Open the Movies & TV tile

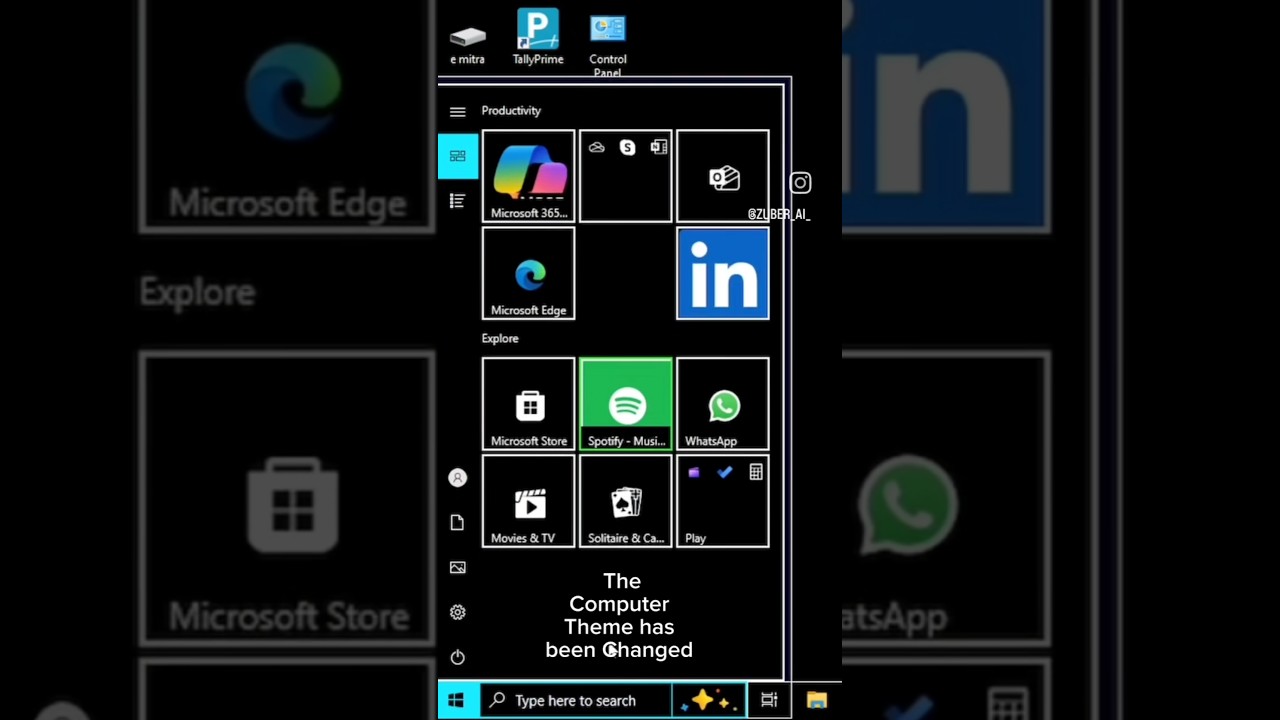(x=528, y=501)
